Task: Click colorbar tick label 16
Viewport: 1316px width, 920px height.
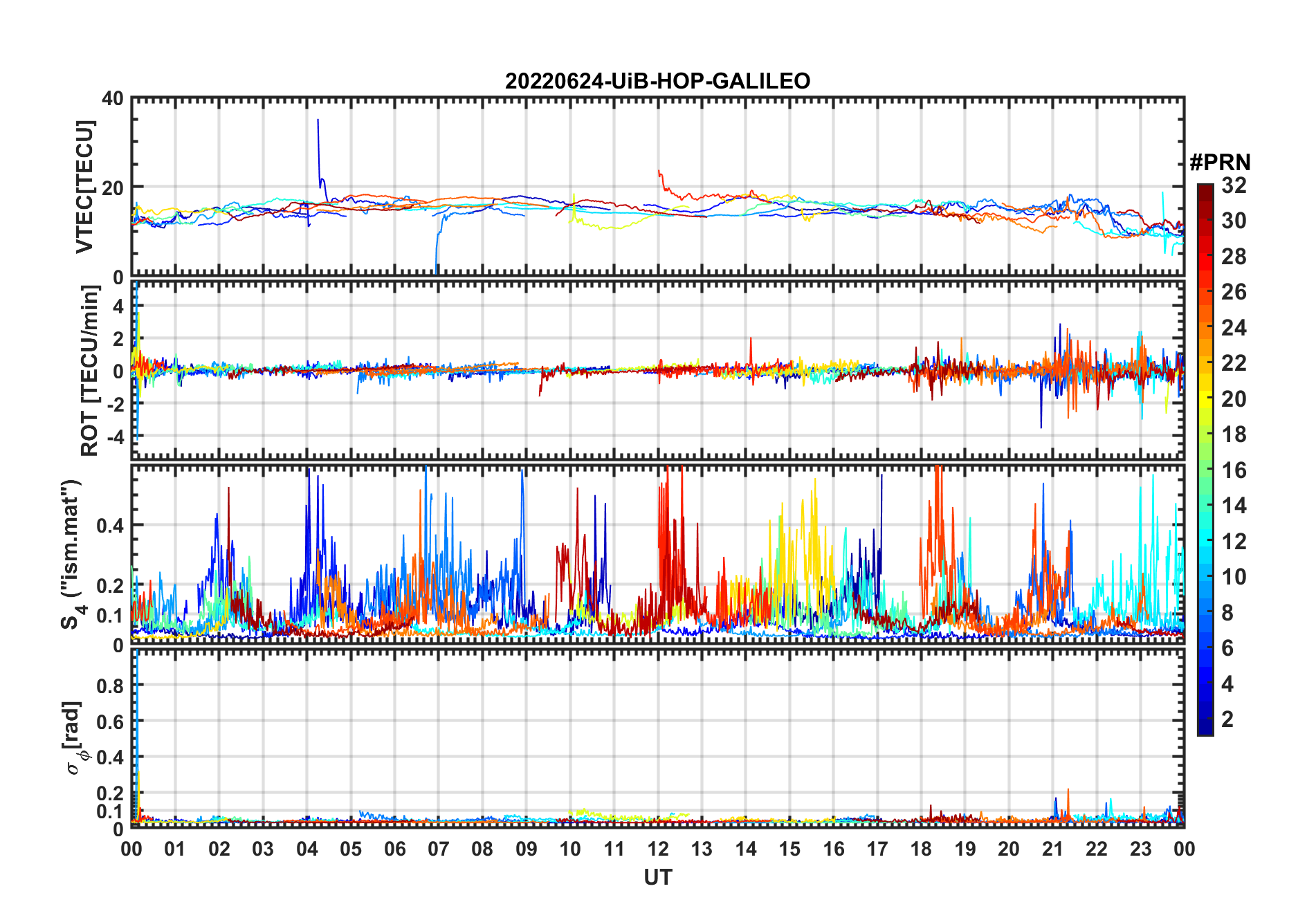Action: tap(1233, 470)
